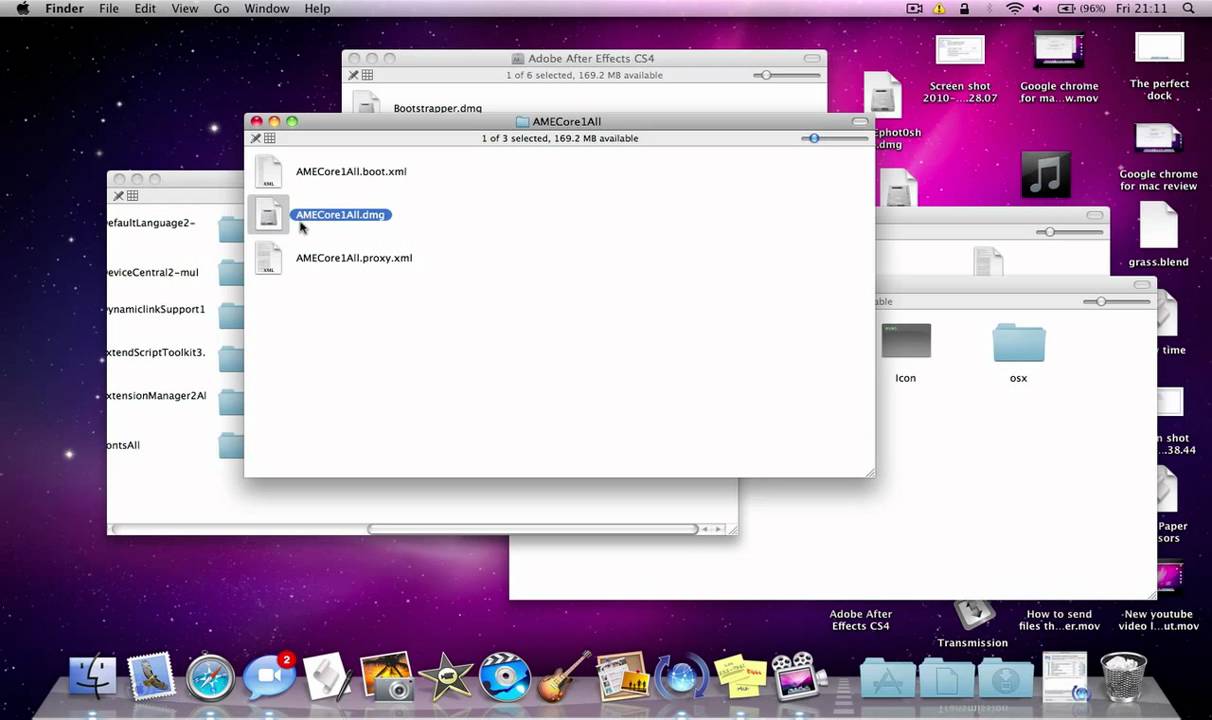1212x720 pixels.
Task: Open the Documents folder stack in dock
Action: point(946,679)
